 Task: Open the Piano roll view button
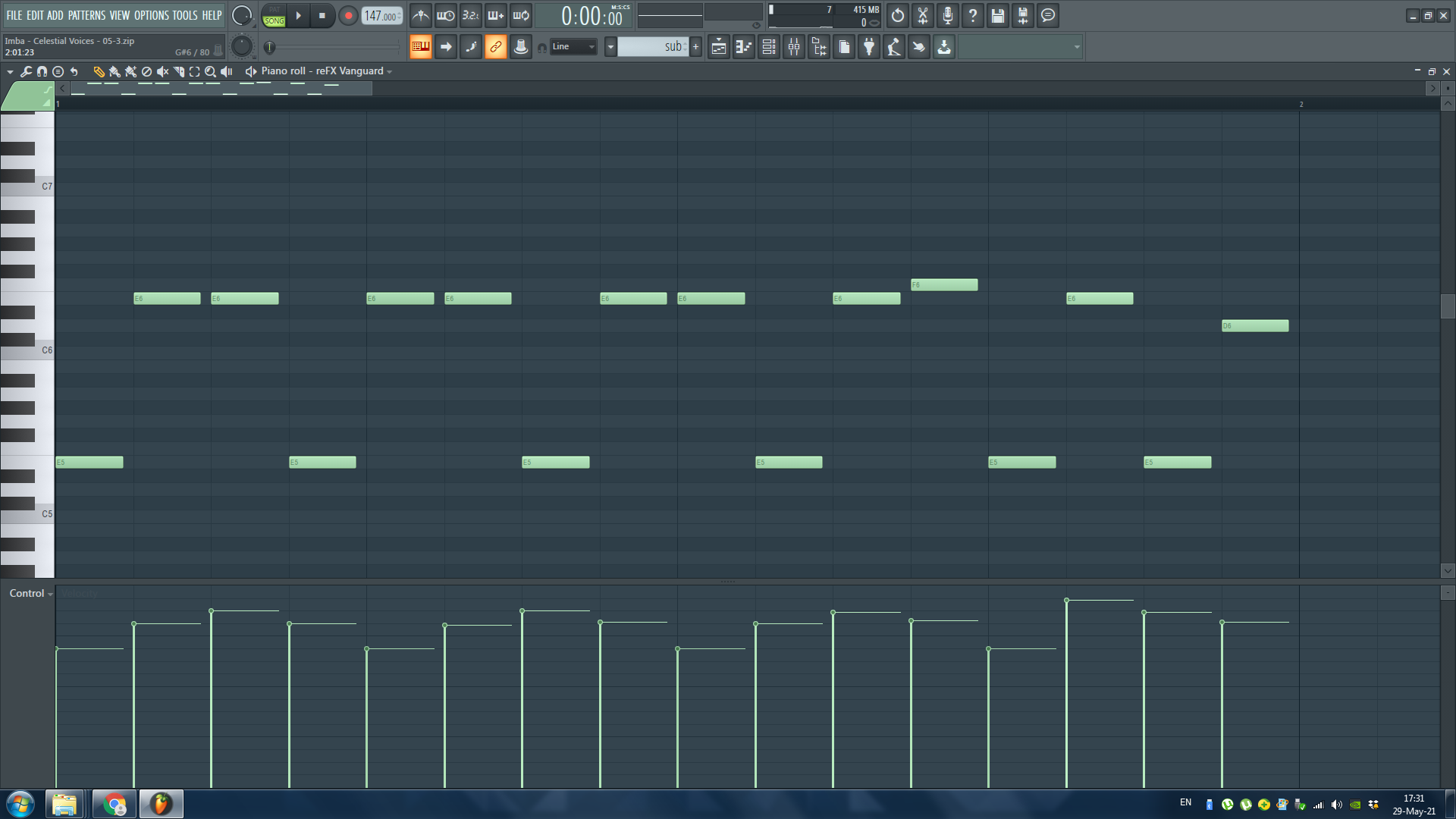pyautogui.click(x=744, y=47)
